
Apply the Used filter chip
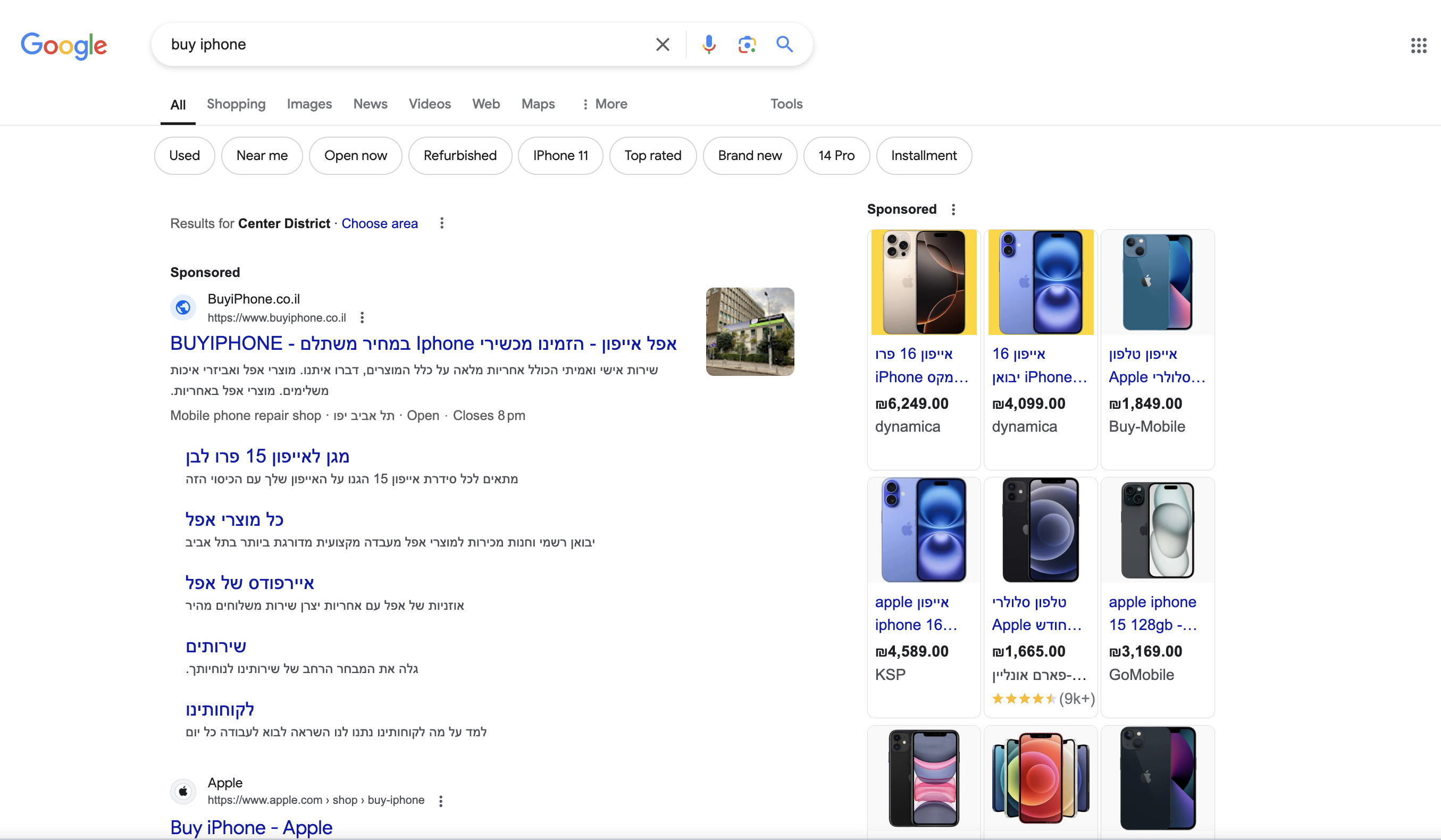[185, 156]
